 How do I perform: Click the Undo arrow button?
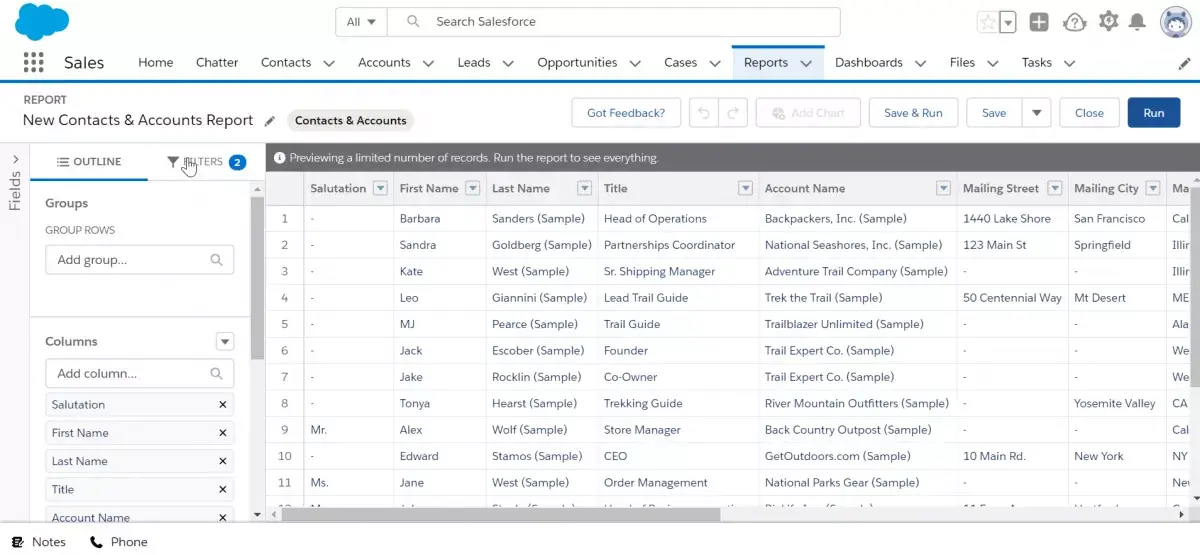pyautogui.click(x=703, y=113)
